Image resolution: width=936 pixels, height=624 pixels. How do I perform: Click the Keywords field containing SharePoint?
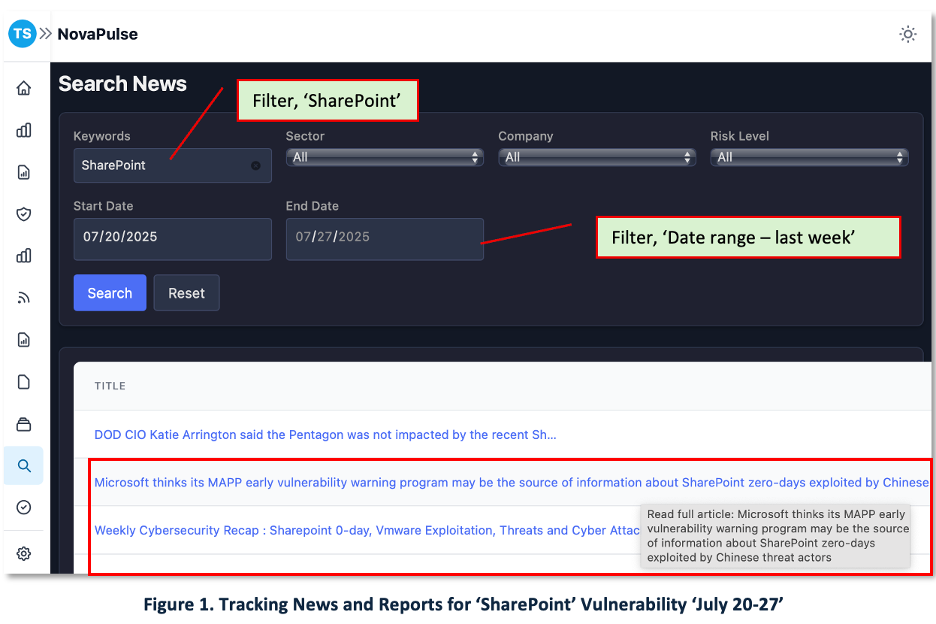click(x=173, y=165)
